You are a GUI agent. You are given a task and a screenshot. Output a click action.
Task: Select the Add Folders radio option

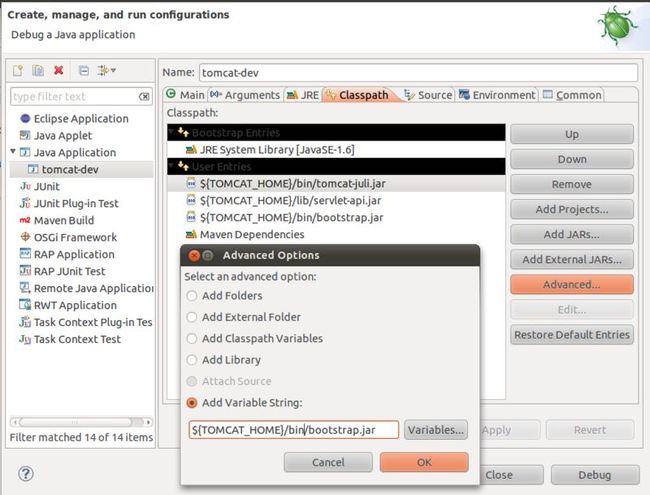click(192, 296)
